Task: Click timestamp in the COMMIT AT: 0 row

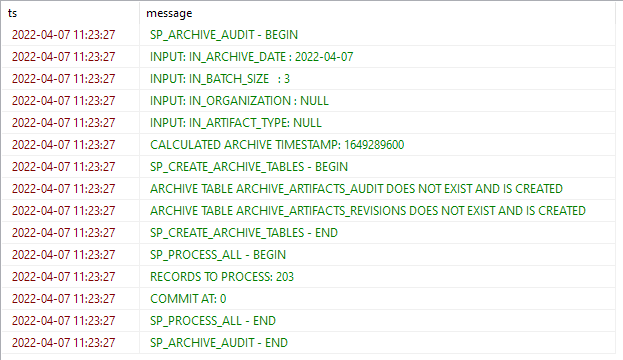Action: [64, 299]
